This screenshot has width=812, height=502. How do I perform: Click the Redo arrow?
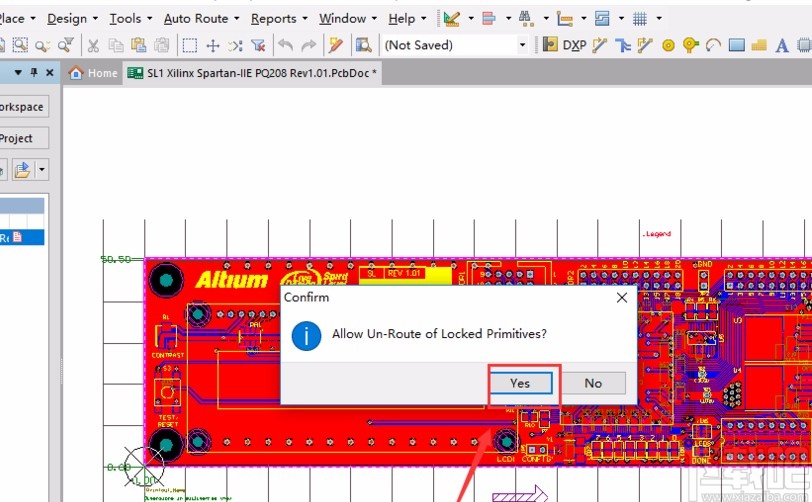pos(309,46)
